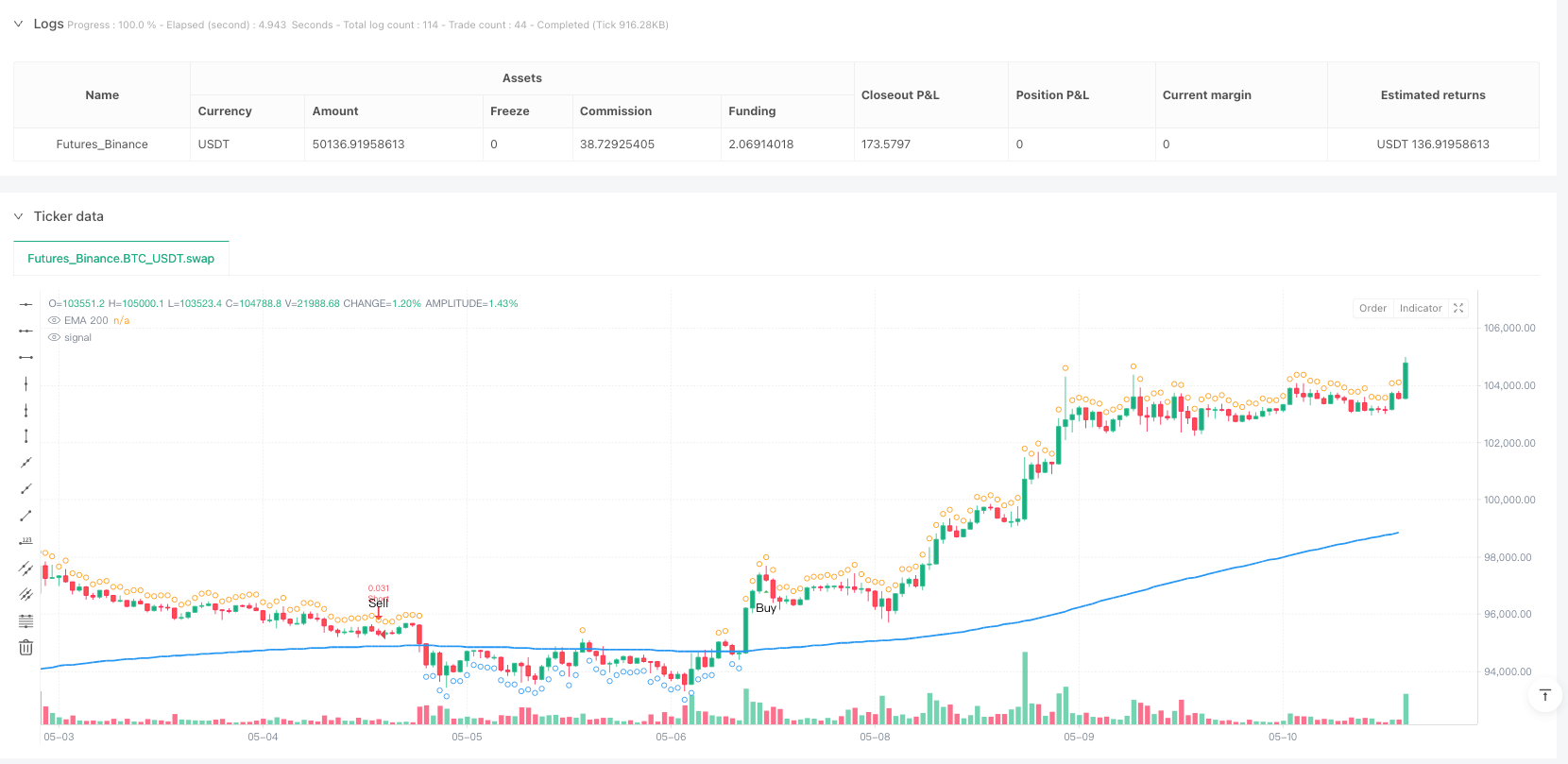Image resolution: width=1568 pixels, height=764 pixels.
Task: Collapse the Ticker data section
Action: click(x=18, y=216)
